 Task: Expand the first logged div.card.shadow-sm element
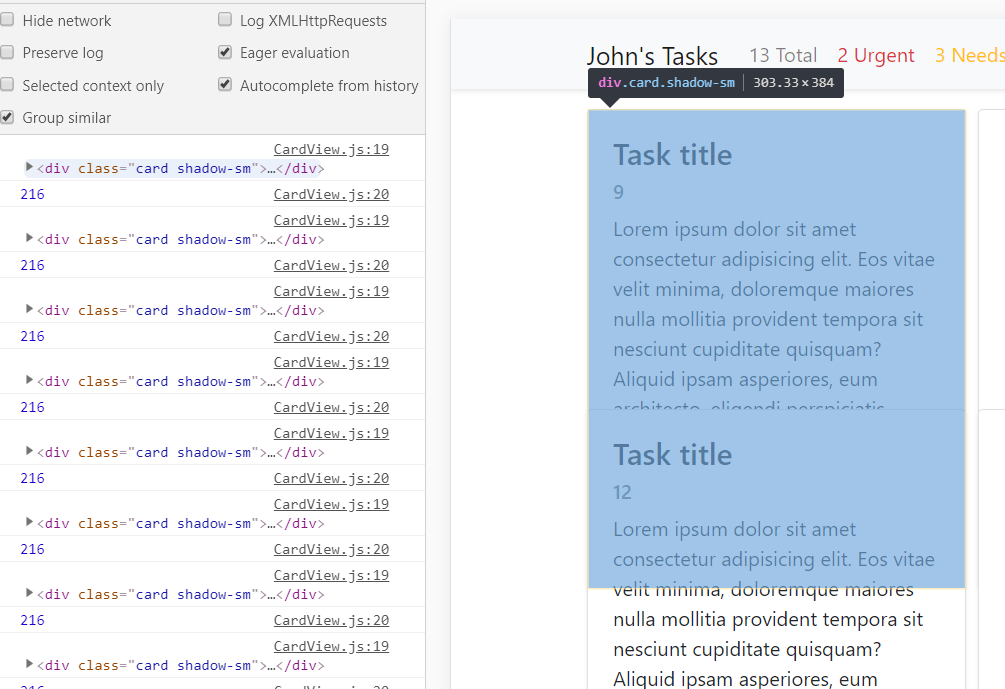click(x=29, y=167)
